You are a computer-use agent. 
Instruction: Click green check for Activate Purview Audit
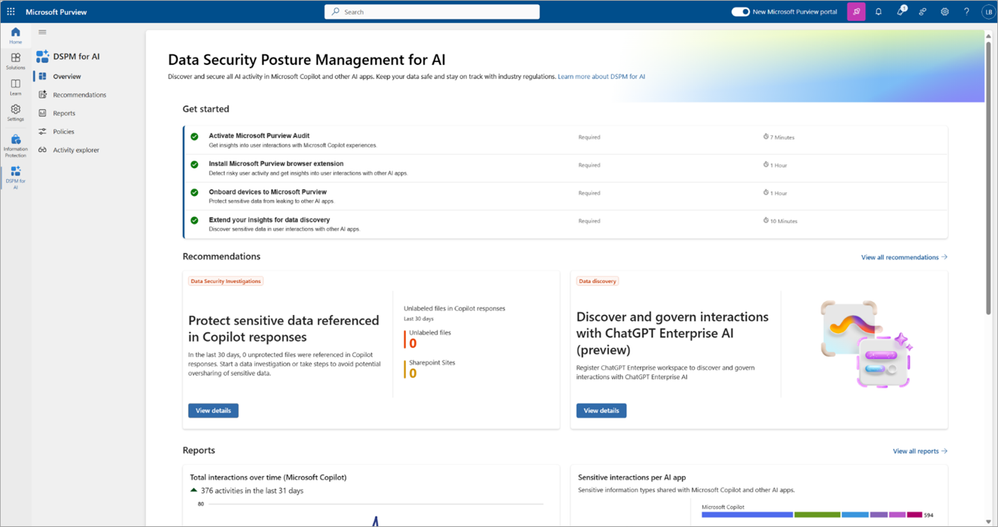tap(194, 136)
